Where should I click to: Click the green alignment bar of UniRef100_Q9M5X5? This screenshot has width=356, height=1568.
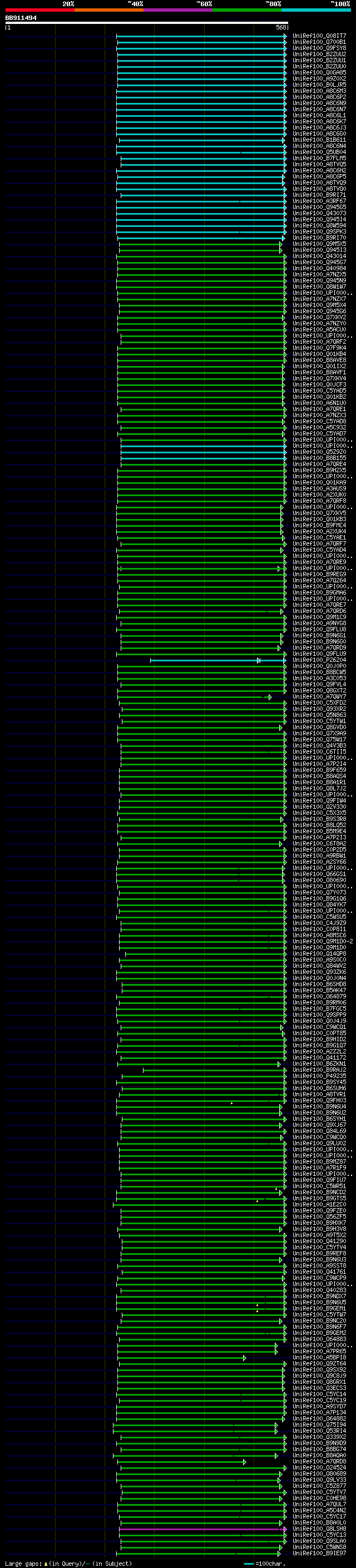(x=200, y=244)
